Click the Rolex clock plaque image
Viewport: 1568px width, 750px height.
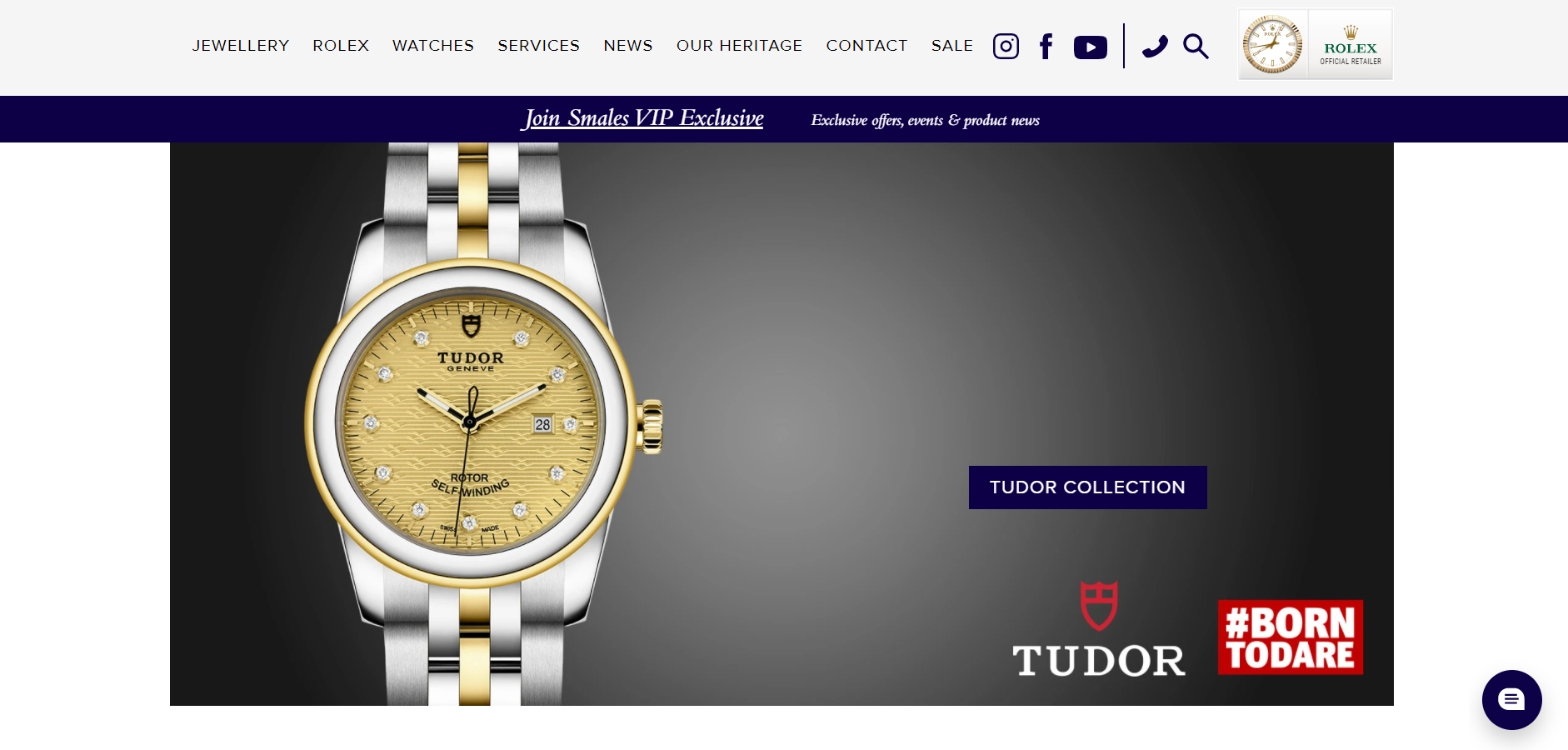(x=1273, y=45)
